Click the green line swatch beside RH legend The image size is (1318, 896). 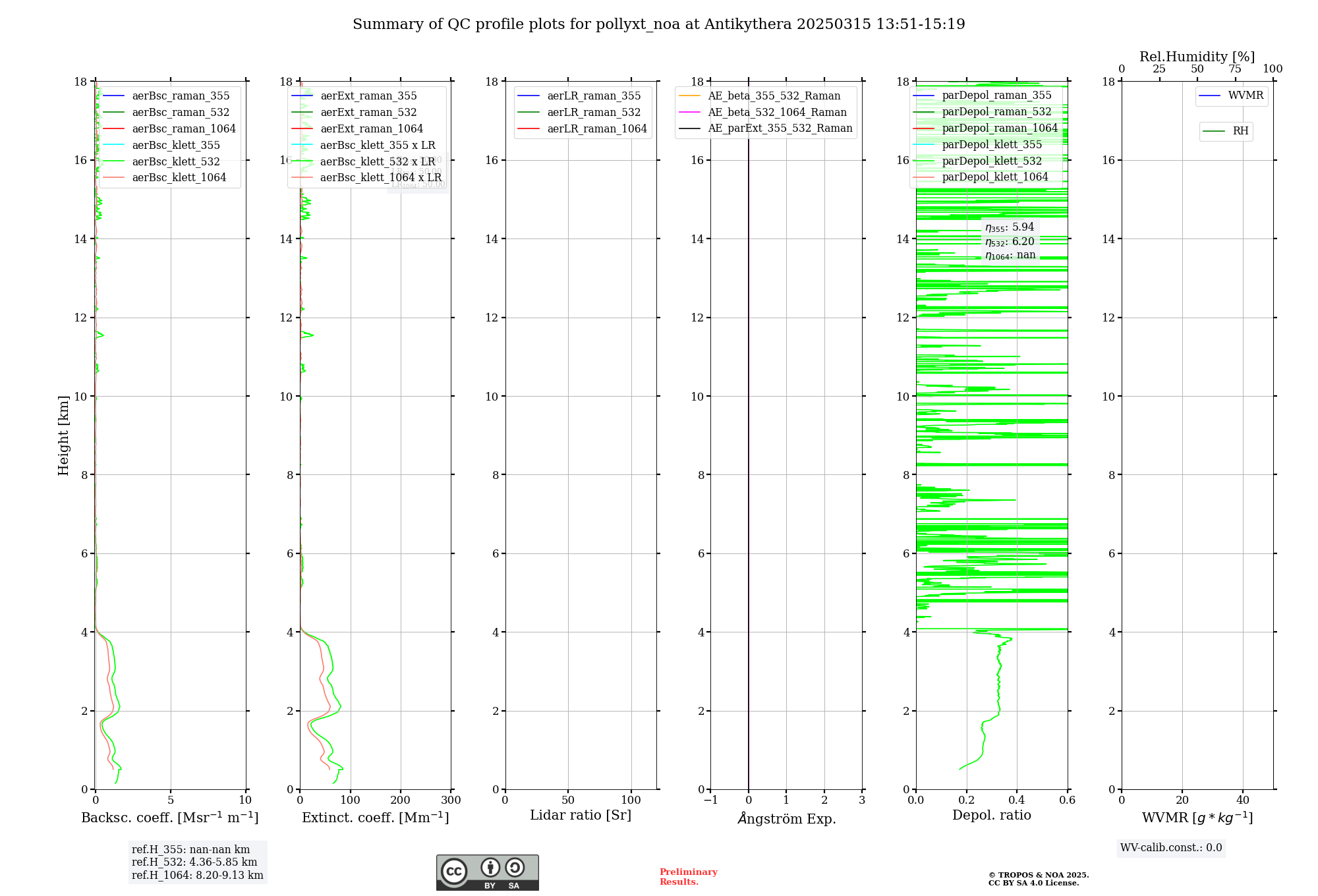click(1214, 132)
